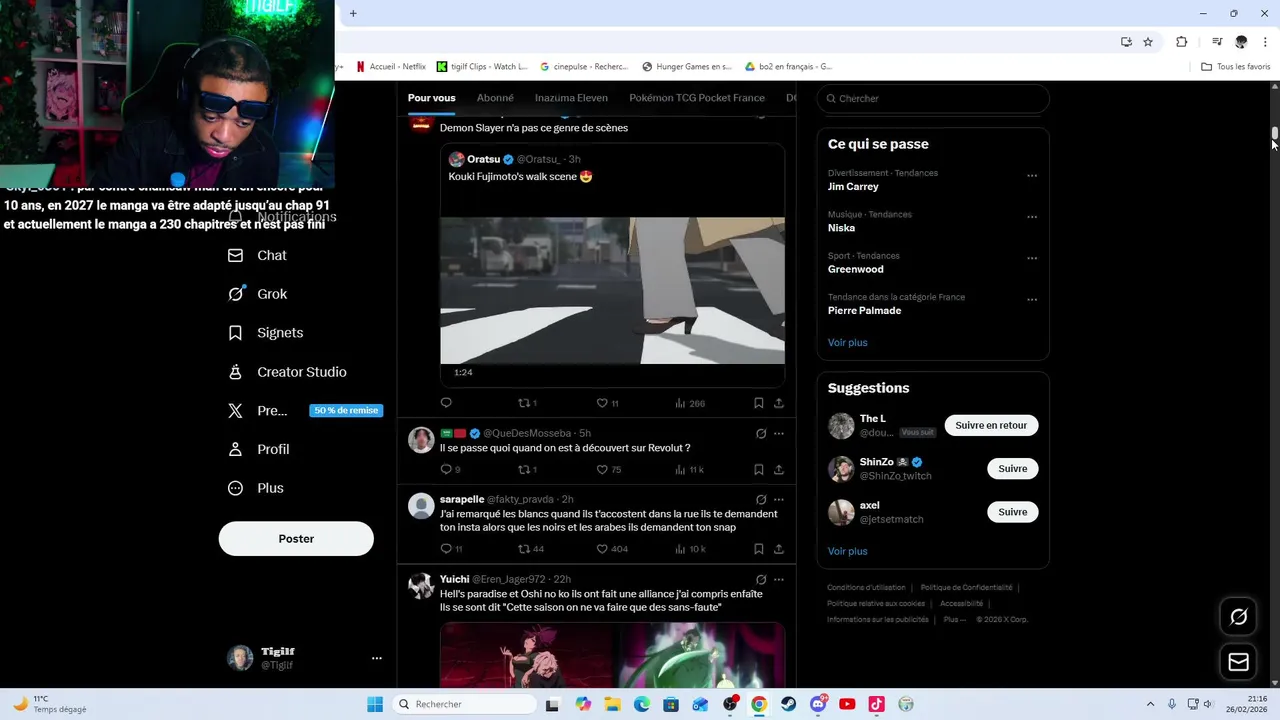The width and height of the screenshot is (1280, 720).
Task: Click Voir plus under Suggestions
Action: 847,551
